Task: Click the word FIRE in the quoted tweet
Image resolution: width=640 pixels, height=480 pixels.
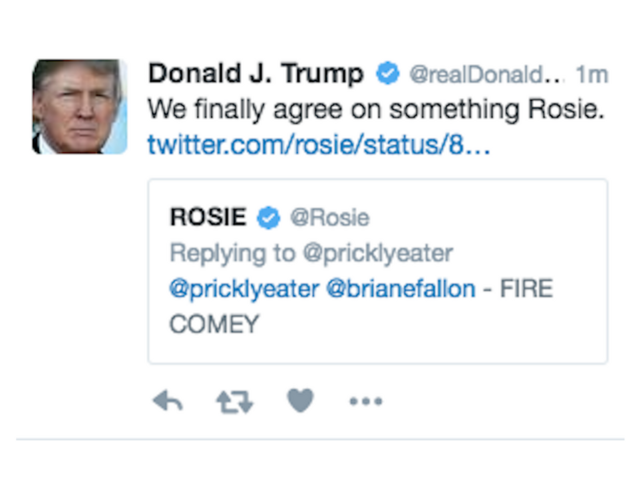Action: click(x=524, y=290)
